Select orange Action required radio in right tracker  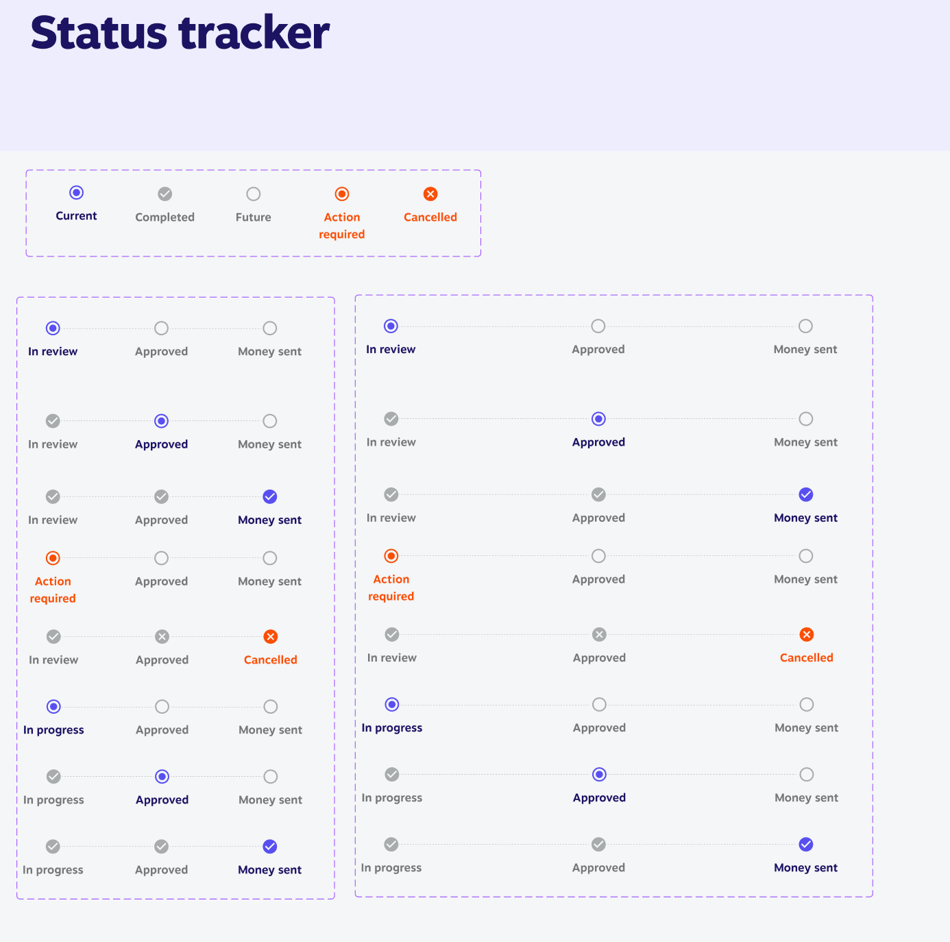[x=391, y=556]
